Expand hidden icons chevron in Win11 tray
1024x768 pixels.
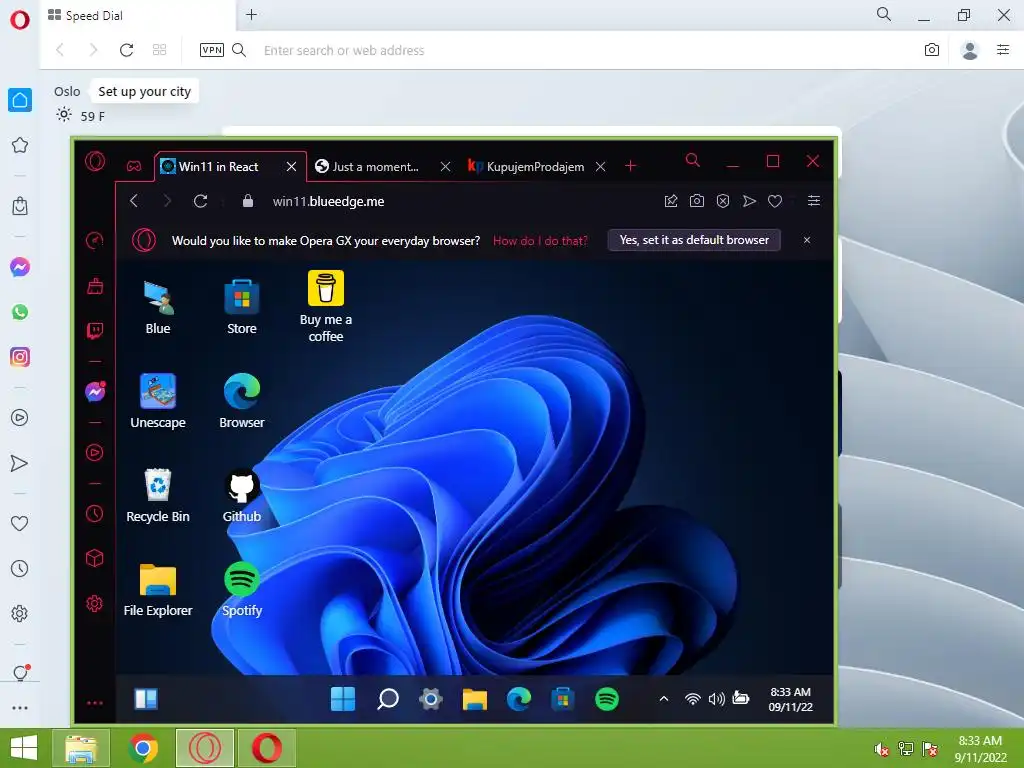[x=664, y=699]
